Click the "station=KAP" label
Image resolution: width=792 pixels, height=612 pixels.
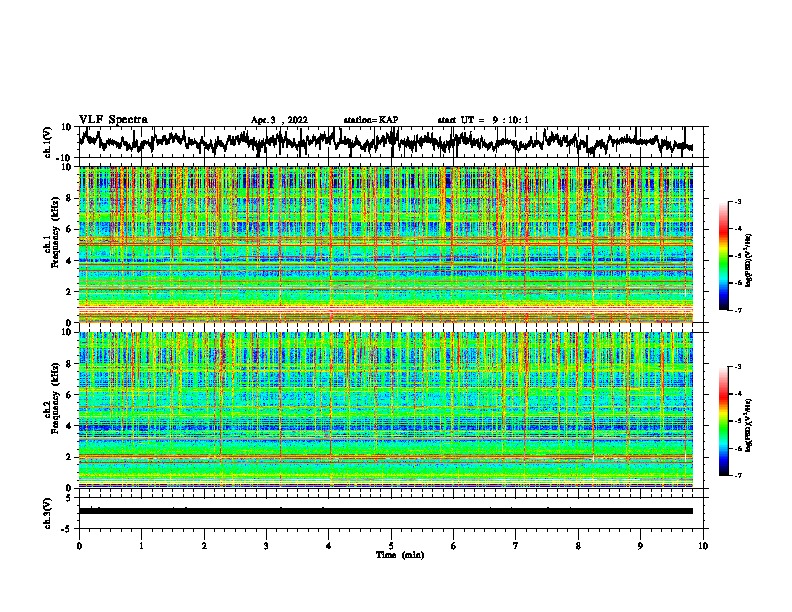tap(371, 120)
